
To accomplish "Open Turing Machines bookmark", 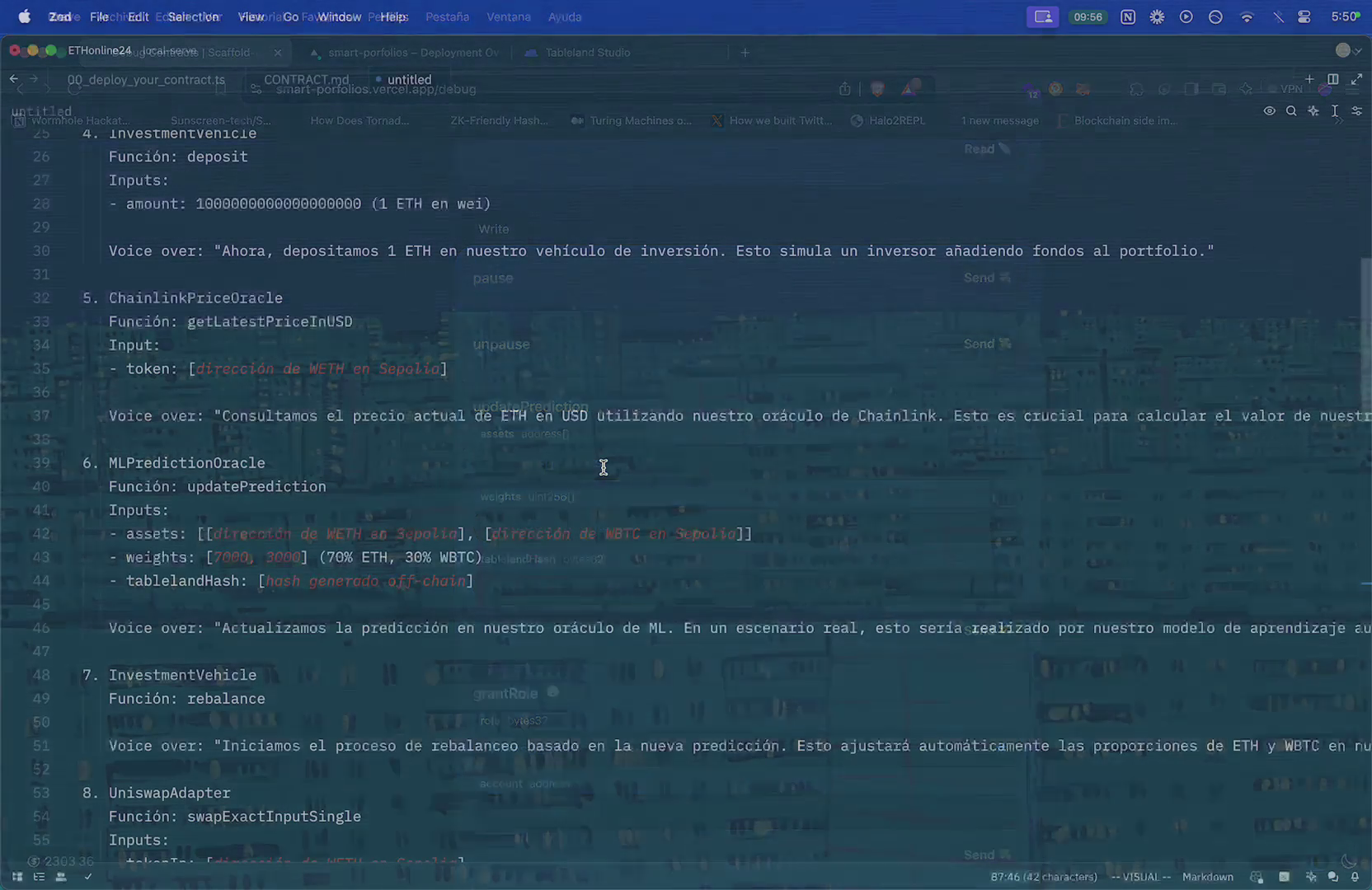I will (x=632, y=121).
